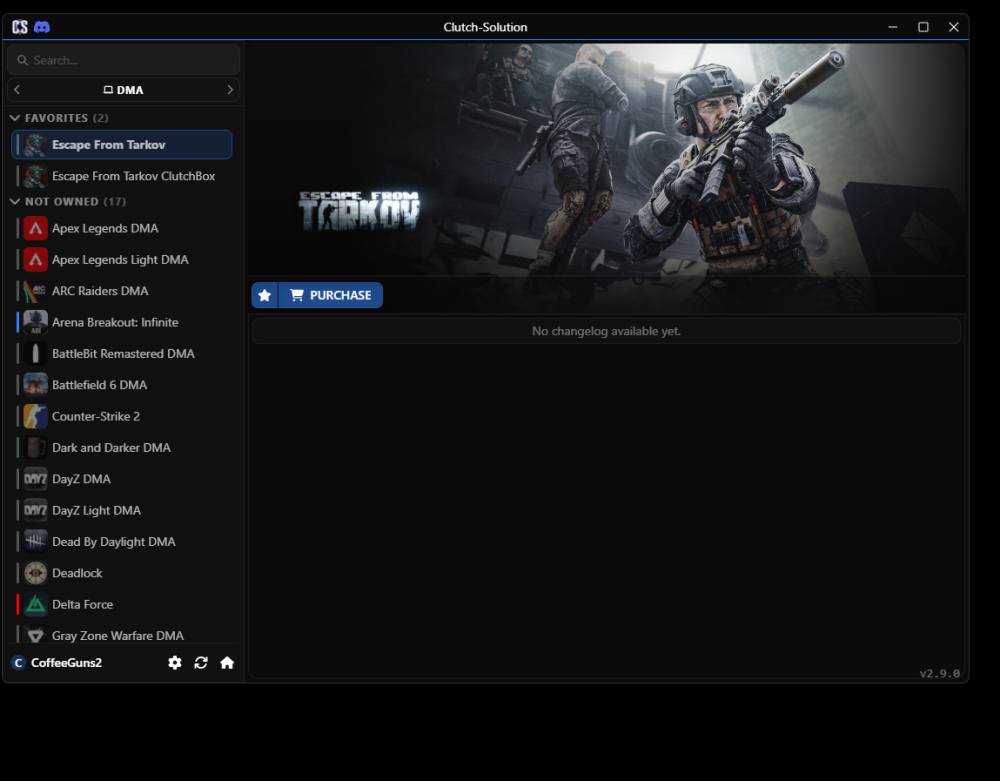Screen dimensions: 1000x781
Task: Minimize the Clutch-Solution window
Action: pyautogui.click(x=893, y=27)
